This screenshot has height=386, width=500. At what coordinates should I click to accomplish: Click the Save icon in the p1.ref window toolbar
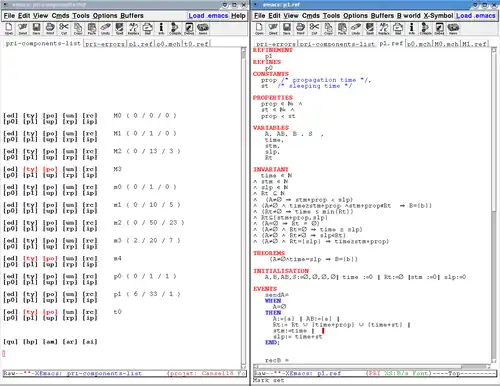tap(287, 28)
